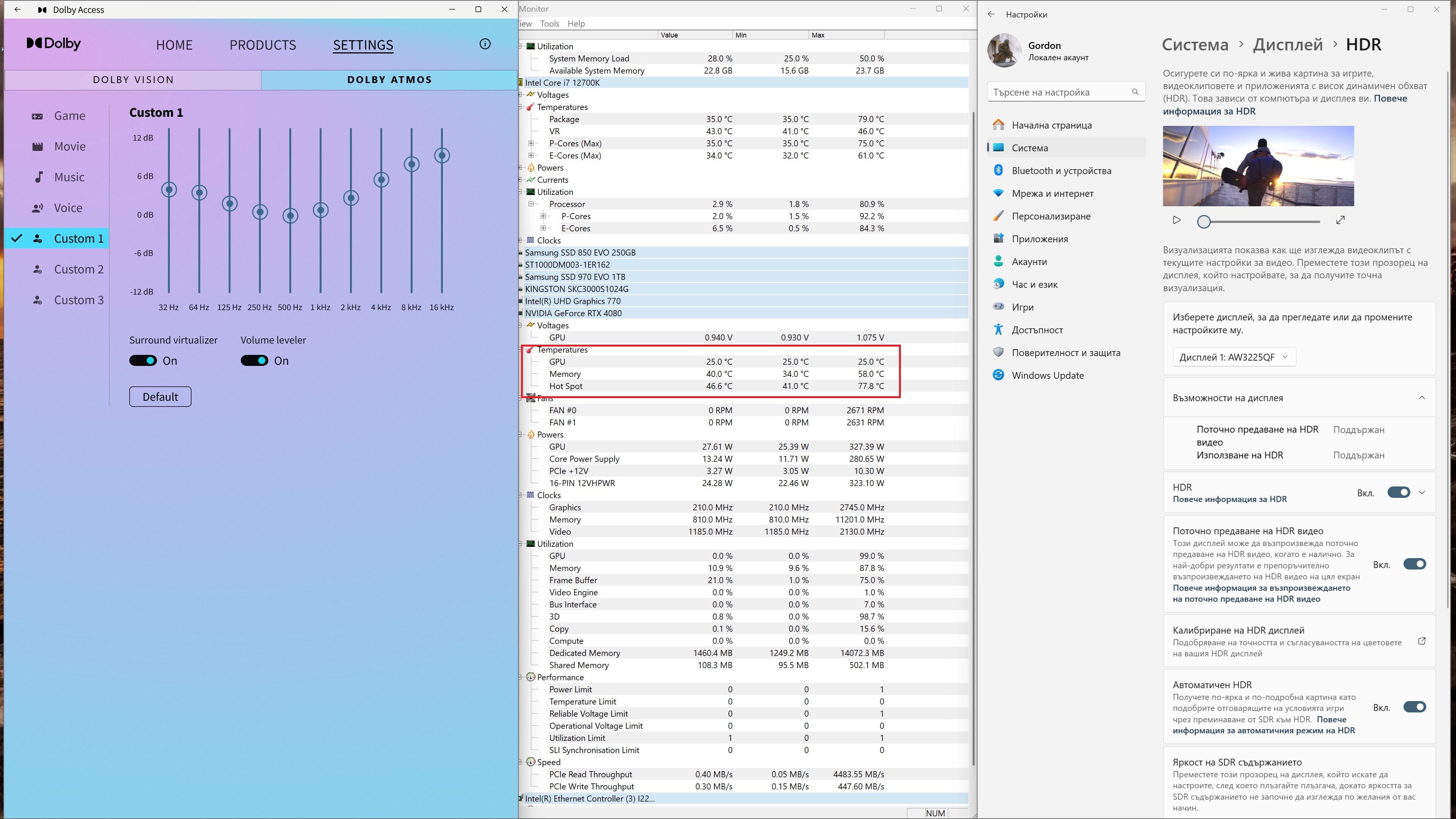Select the Music note preset icon
Viewport: 1456px width, 819px height.
point(38,177)
